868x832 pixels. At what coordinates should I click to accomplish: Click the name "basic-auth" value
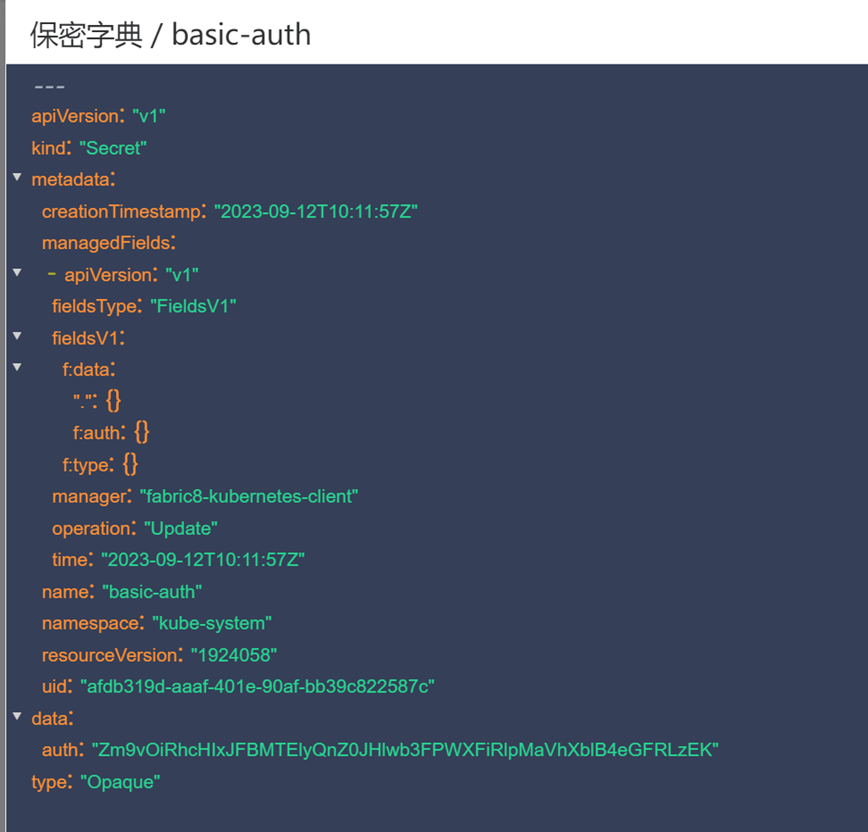pyautogui.click(x=152, y=592)
